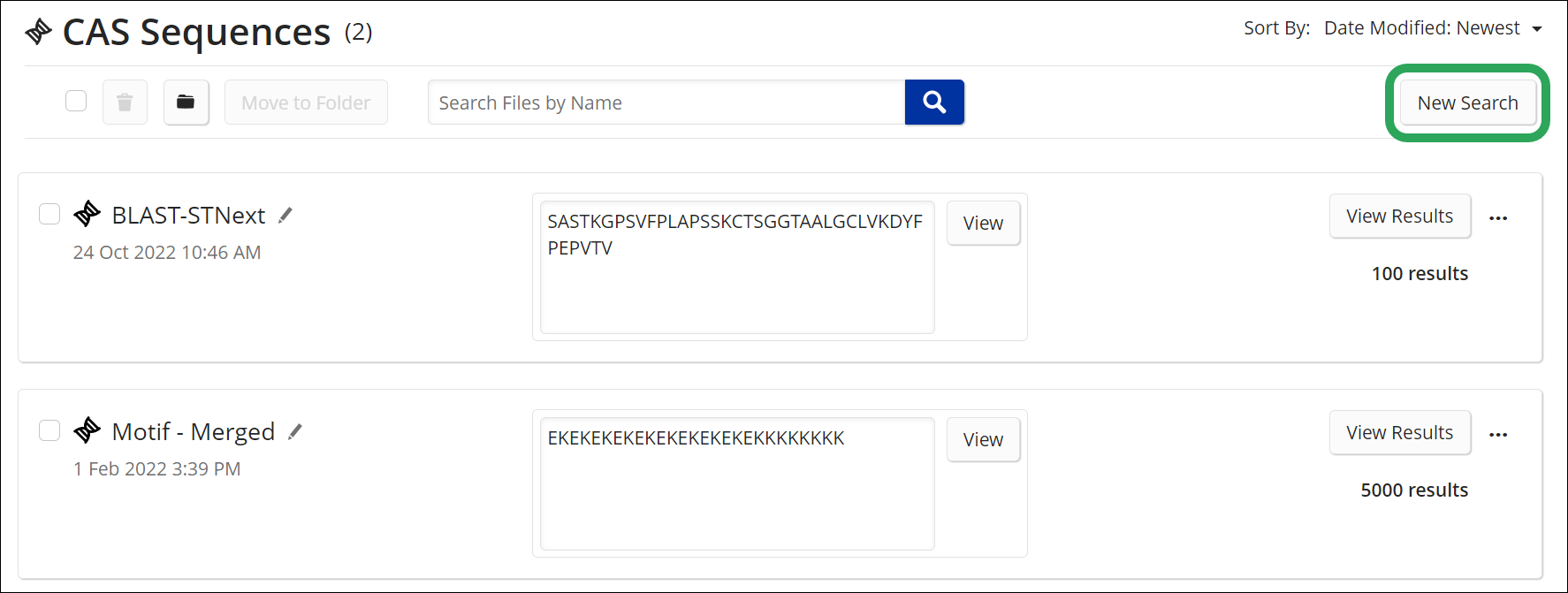Check the BLAST-STNext row checkbox

(49, 214)
